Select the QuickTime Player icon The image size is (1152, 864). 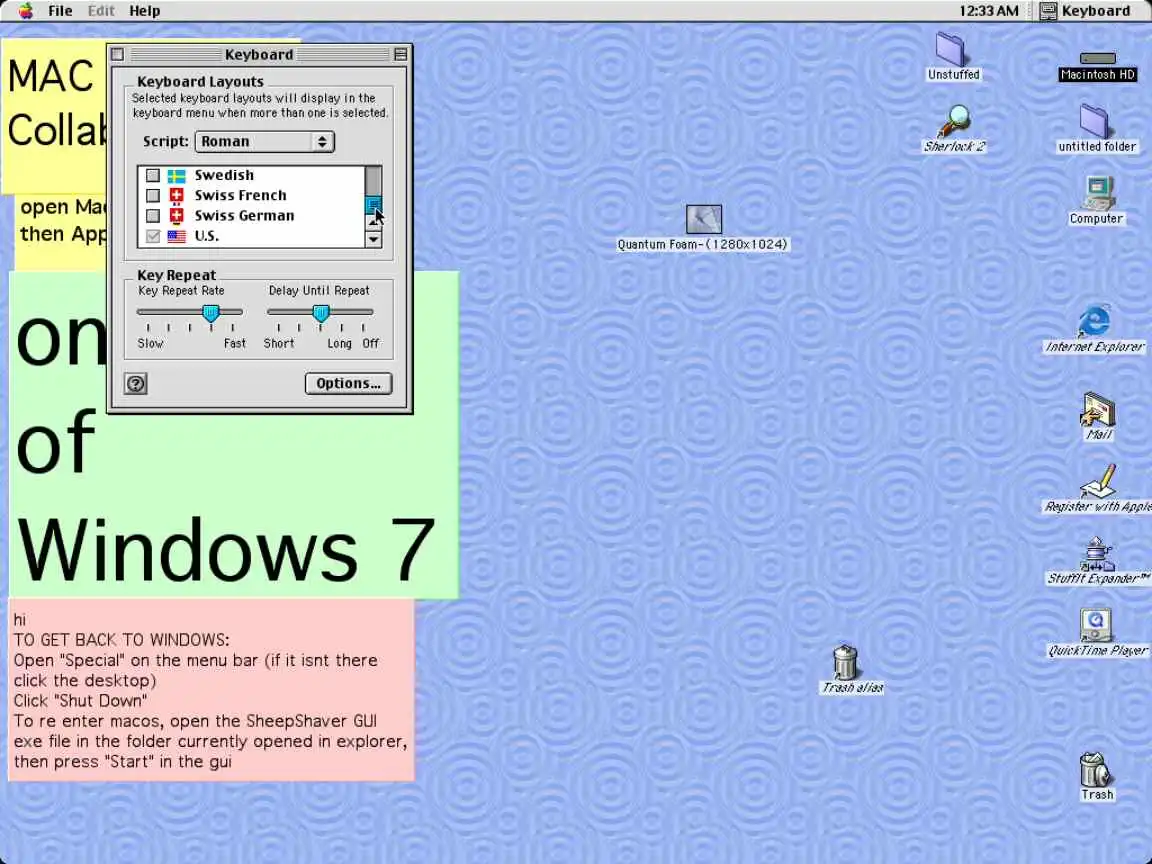(1095, 625)
